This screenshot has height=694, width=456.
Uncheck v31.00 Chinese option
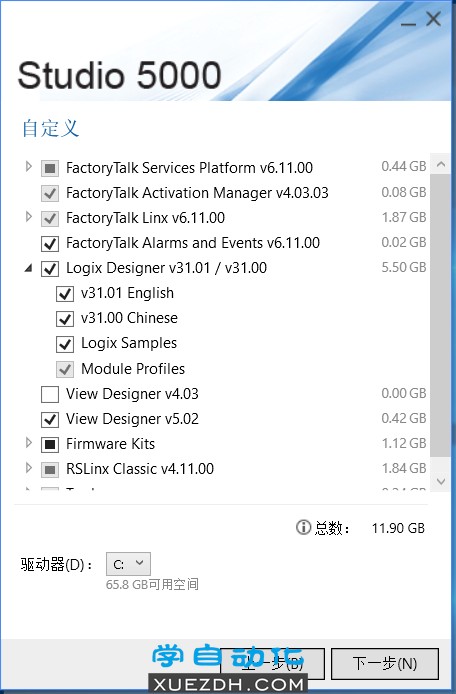tap(65, 319)
